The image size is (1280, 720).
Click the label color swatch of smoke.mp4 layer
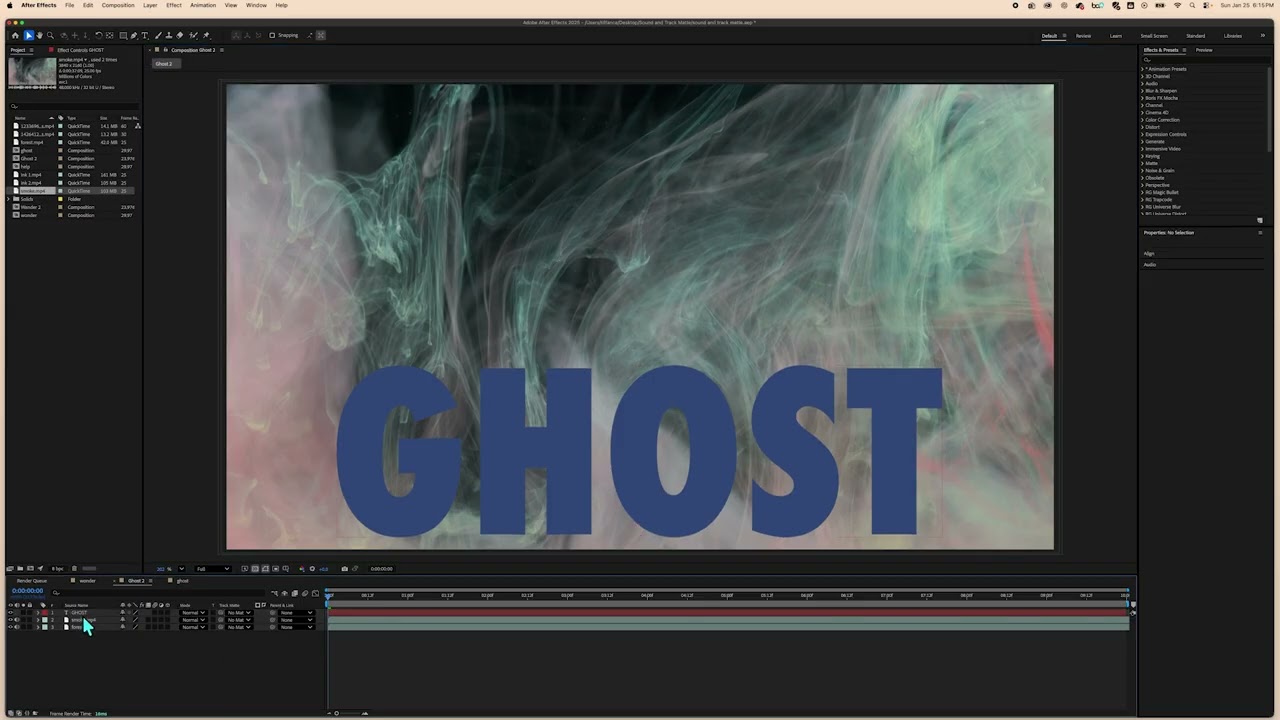pyautogui.click(x=45, y=620)
